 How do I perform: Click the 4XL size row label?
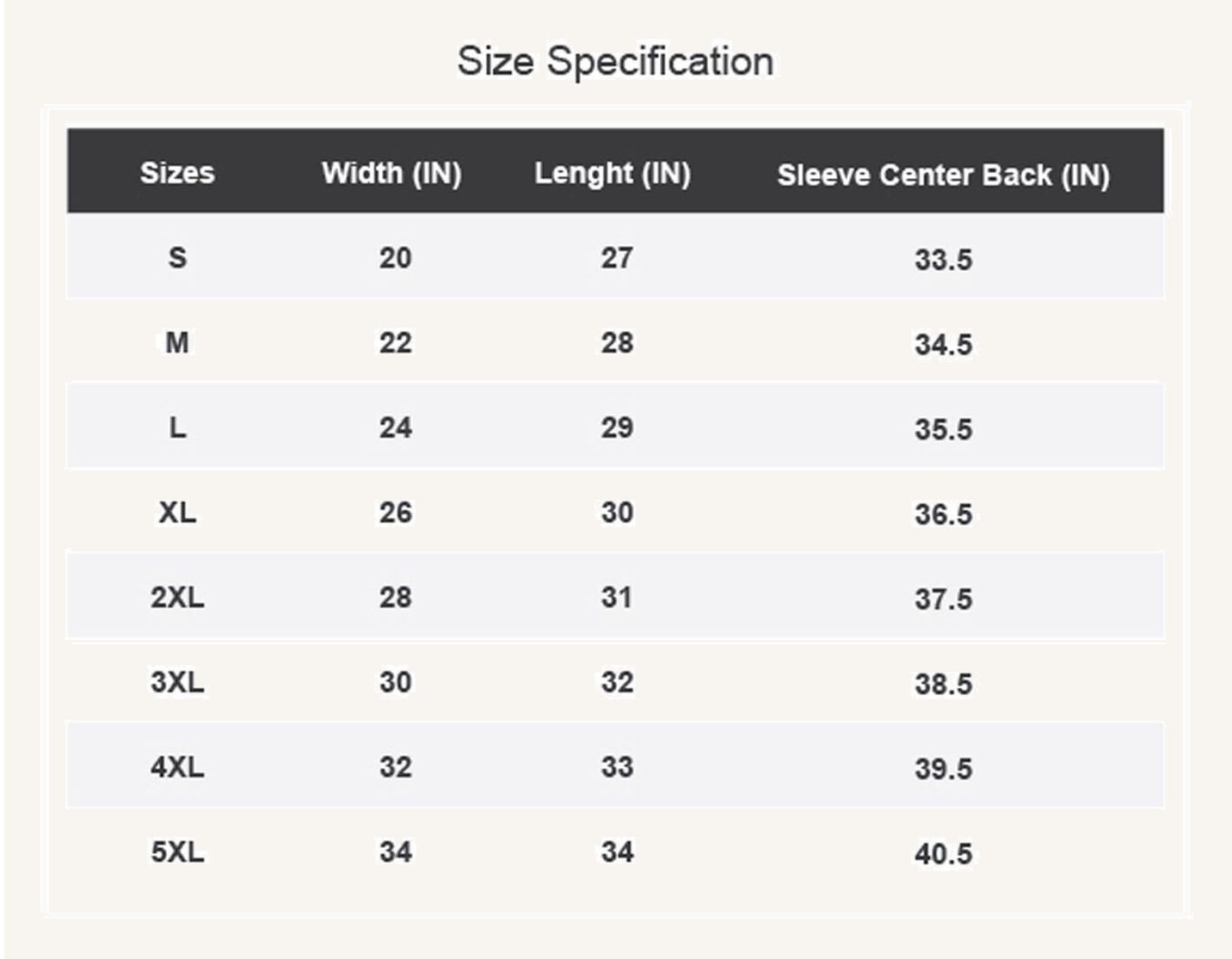point(177,766)
